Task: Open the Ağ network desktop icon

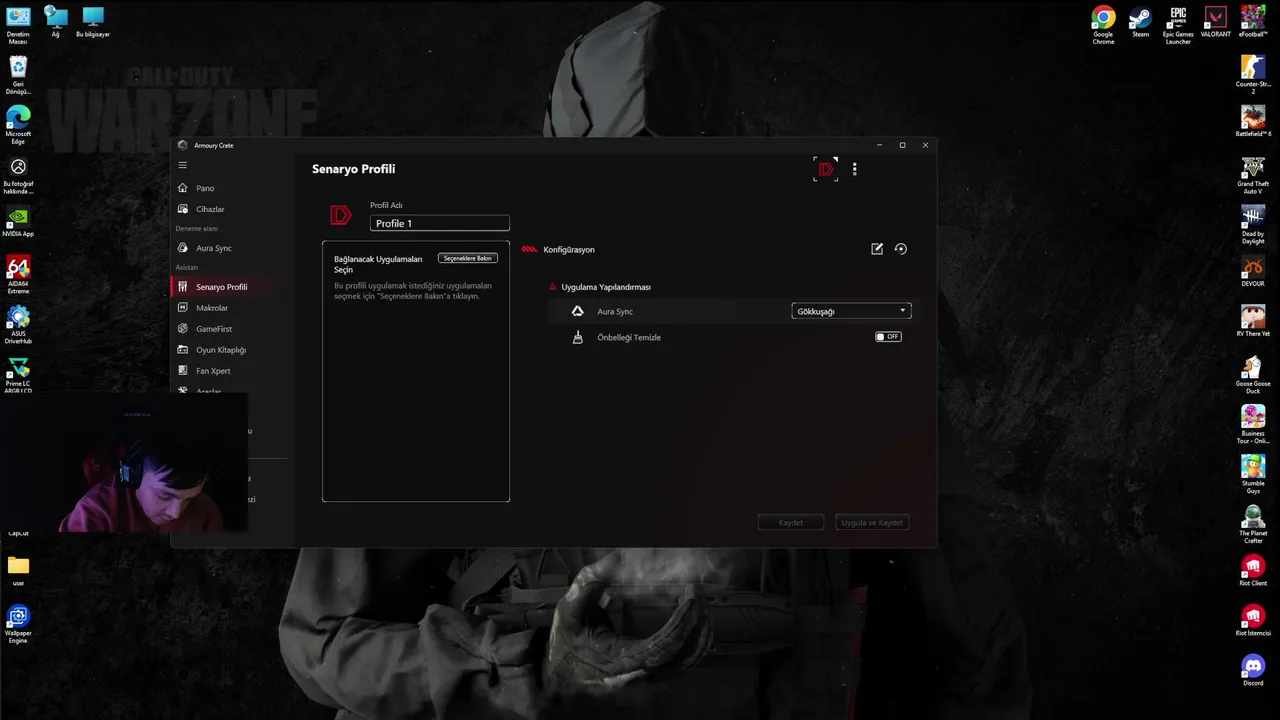Action: (x=56, y=22)
